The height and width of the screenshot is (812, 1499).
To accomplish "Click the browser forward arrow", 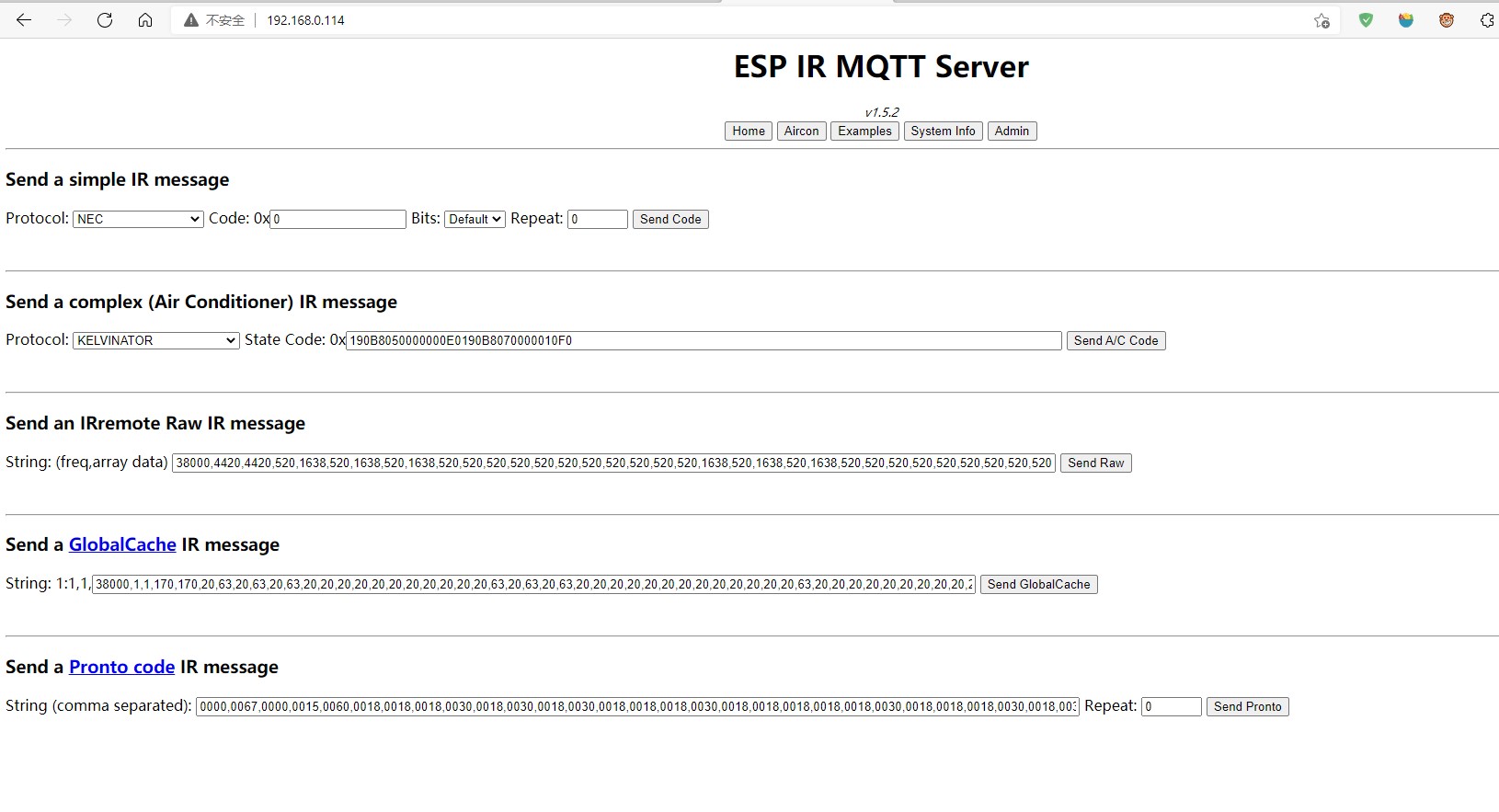I will click(x=64, y=20).
